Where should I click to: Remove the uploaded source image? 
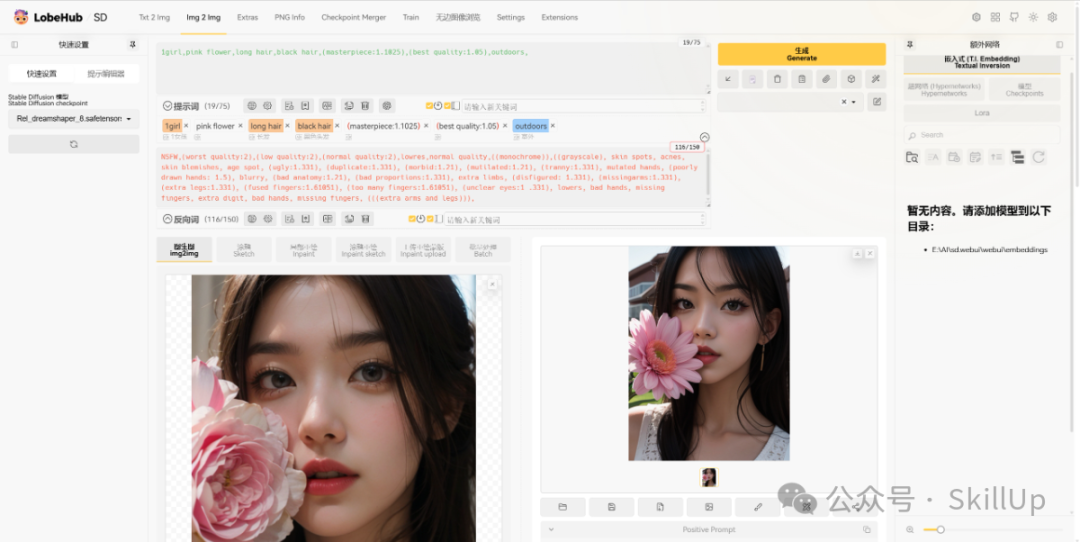click(x=492, y=284)
